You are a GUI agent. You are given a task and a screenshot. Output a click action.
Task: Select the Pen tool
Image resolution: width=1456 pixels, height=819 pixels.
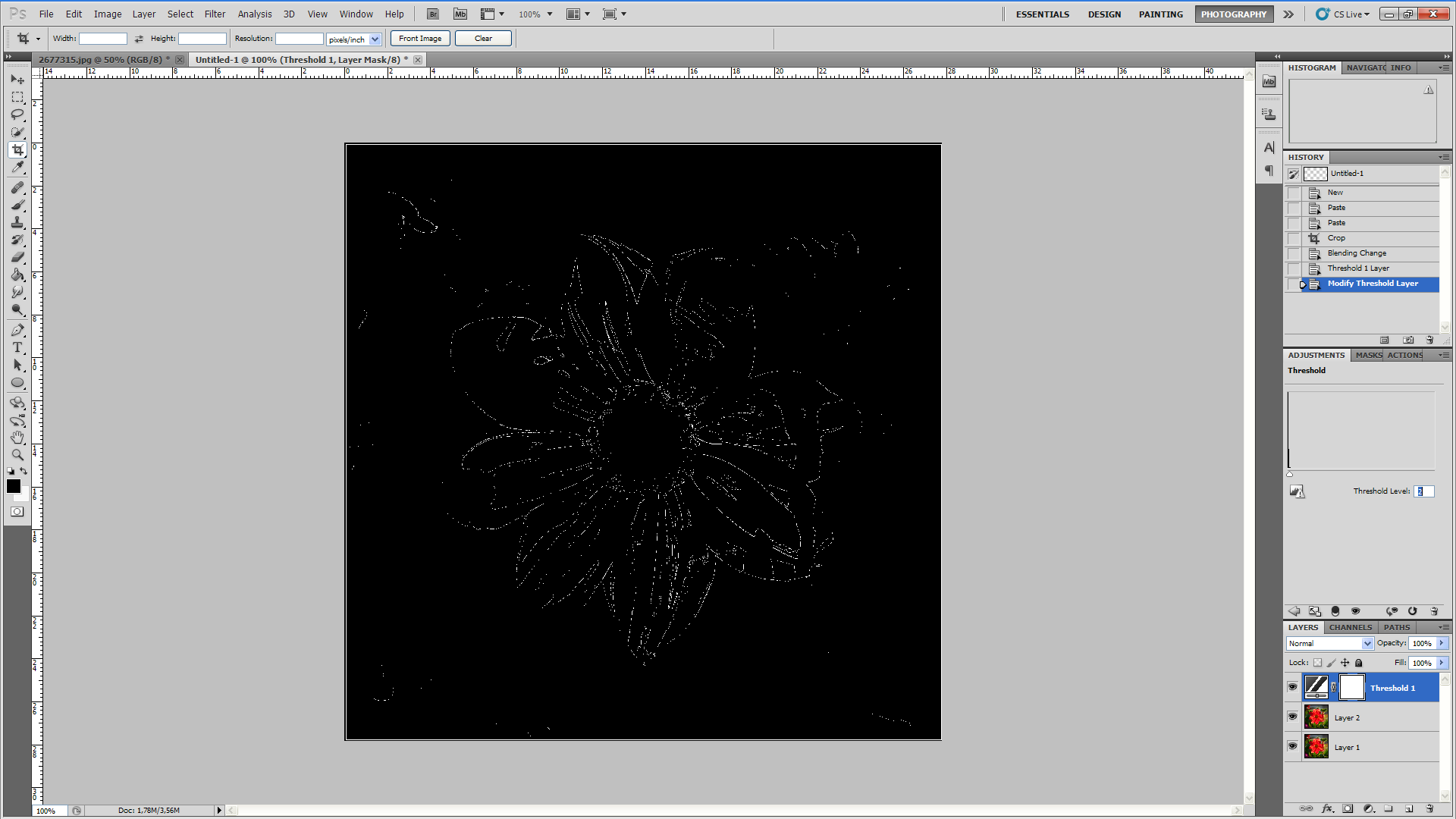click(17, 330)
